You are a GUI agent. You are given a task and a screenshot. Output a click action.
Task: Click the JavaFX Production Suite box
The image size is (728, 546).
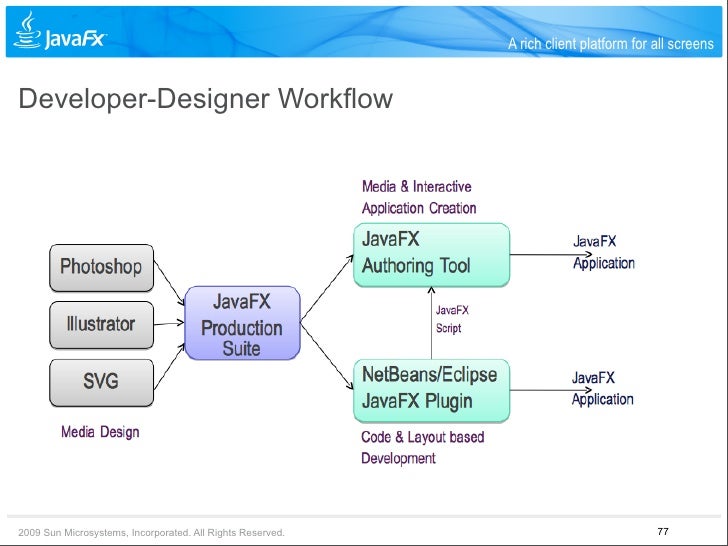pos(242,323)
